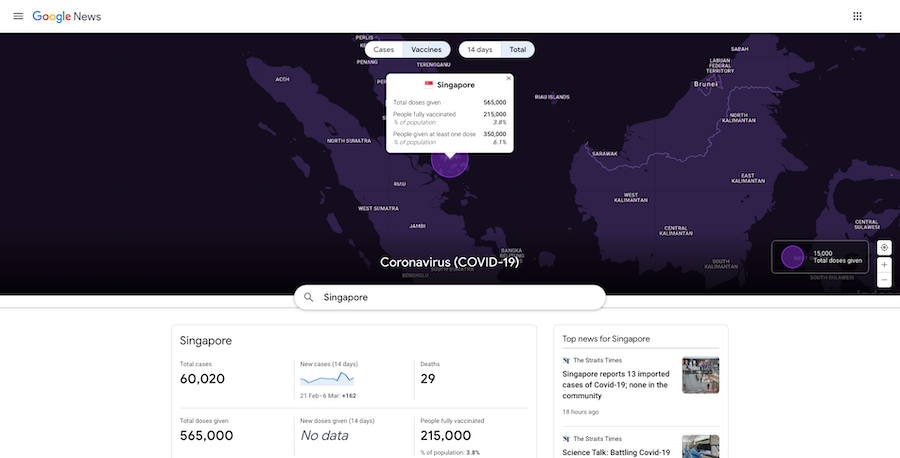Click popup's 'Total doses given' row

tap(449, 102)
